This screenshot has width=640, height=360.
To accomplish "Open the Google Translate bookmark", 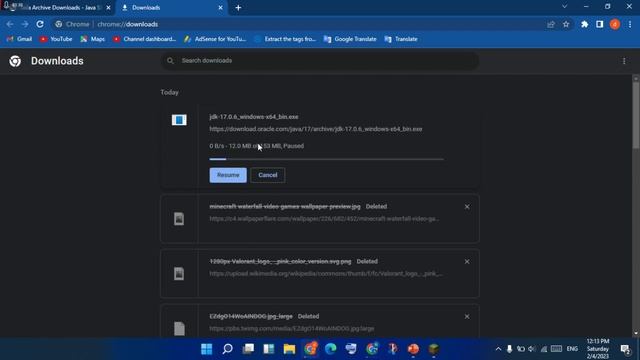I will tap(350, 39).
